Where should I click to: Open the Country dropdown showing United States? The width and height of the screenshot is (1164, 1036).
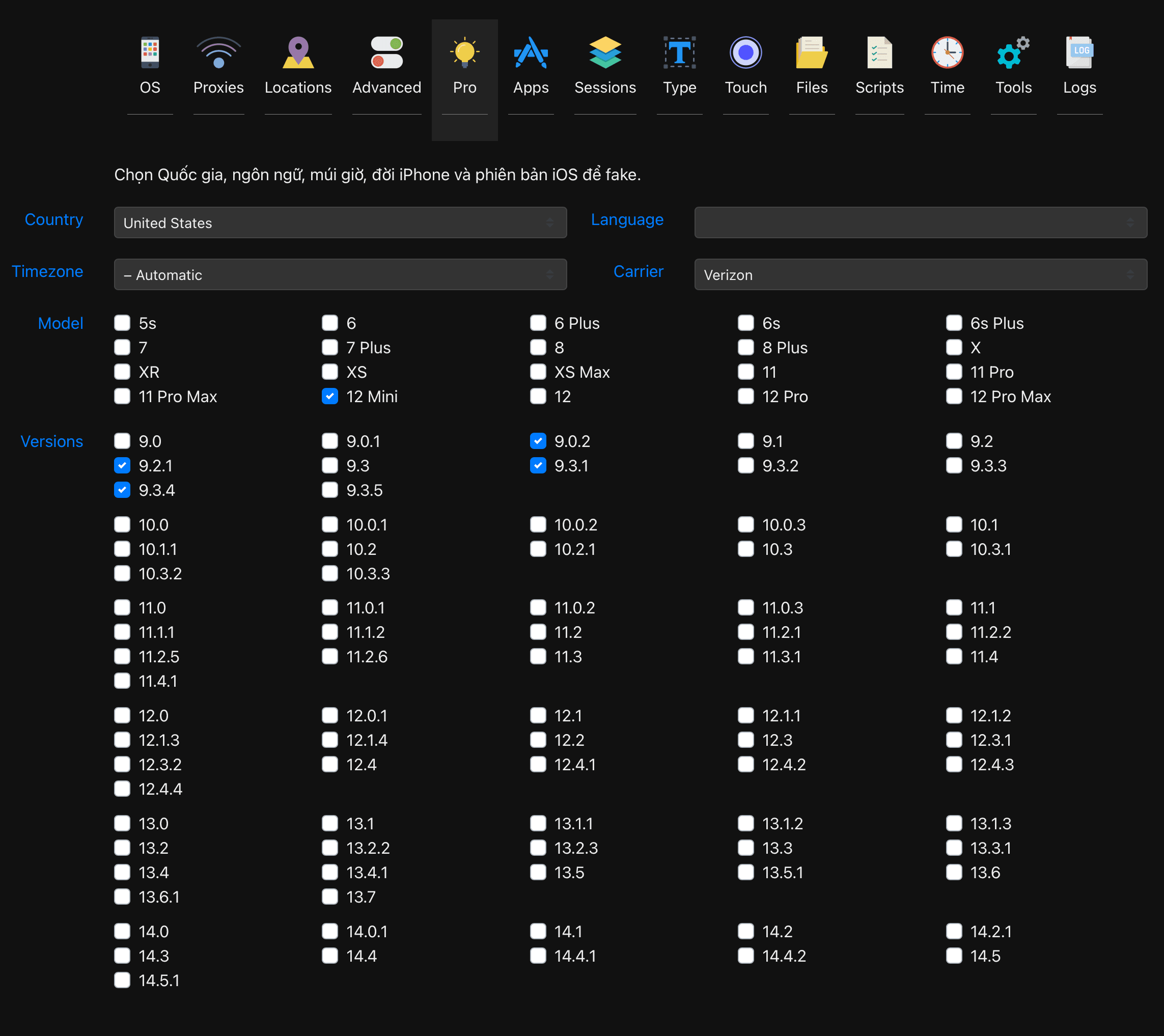[340, 222]
